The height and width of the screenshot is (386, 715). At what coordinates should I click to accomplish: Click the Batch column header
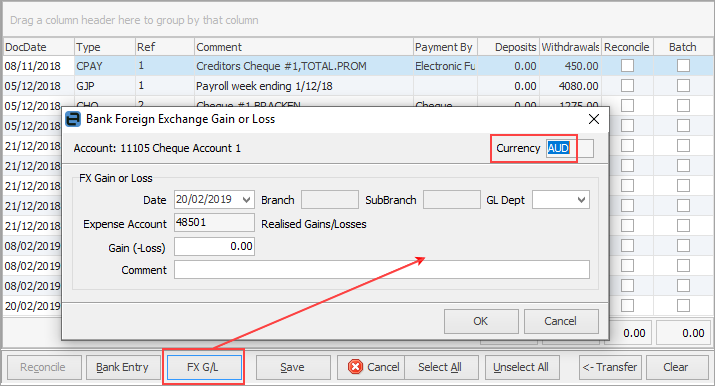(x=683, y=47)
